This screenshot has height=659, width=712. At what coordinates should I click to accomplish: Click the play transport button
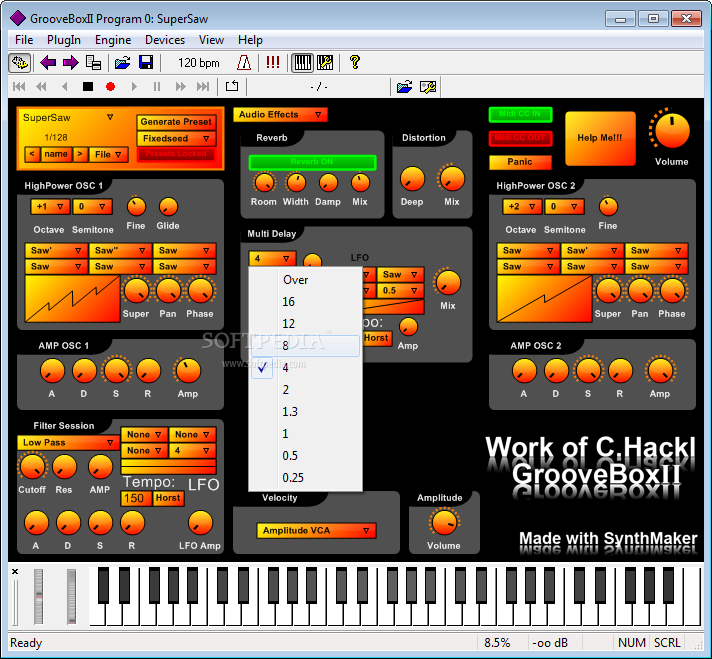click(x=134, y=86)
